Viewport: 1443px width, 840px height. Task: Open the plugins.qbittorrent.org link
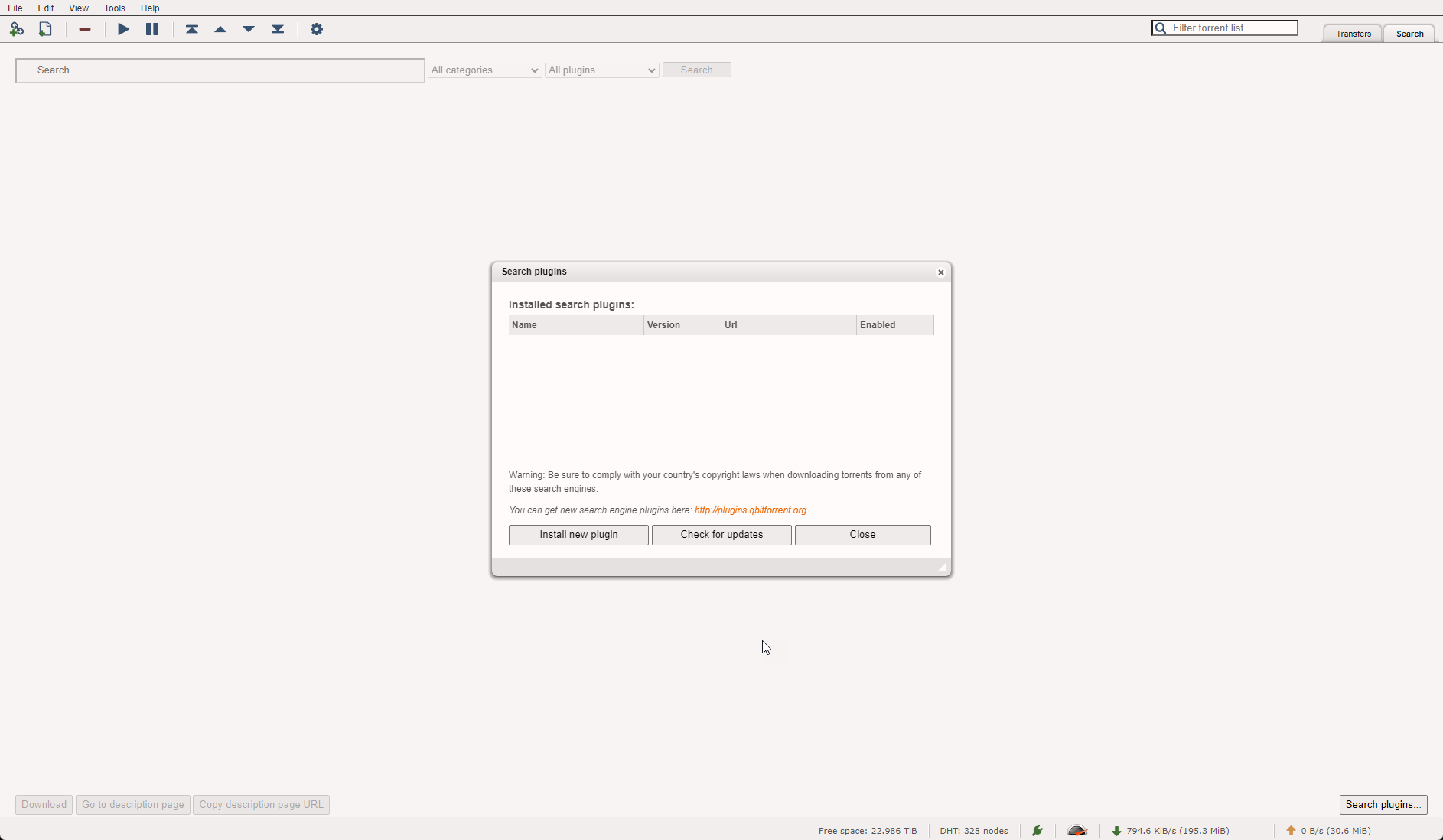click(x=751, y=510)
